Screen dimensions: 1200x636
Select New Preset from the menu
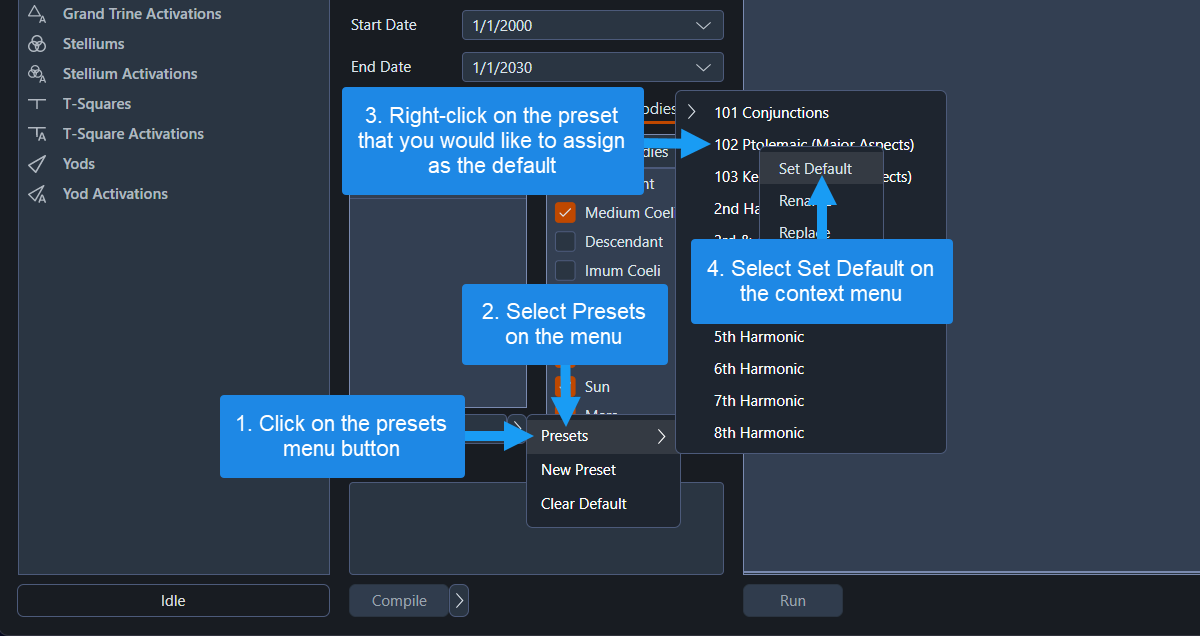point(578,469)
